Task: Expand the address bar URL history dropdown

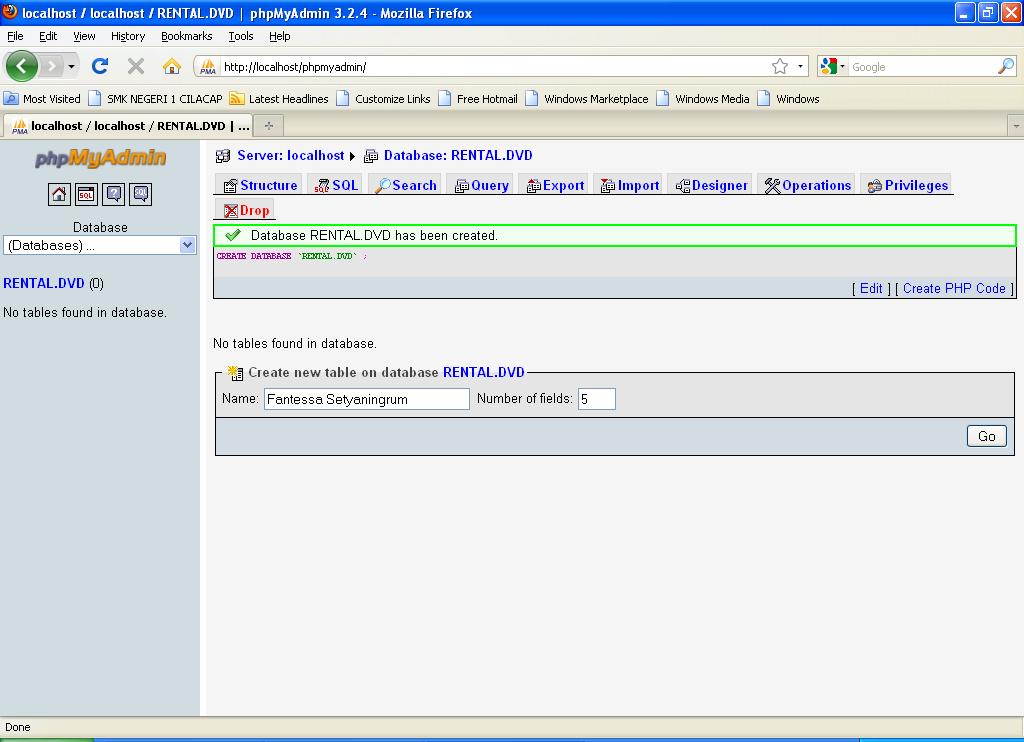Action: 800,66
